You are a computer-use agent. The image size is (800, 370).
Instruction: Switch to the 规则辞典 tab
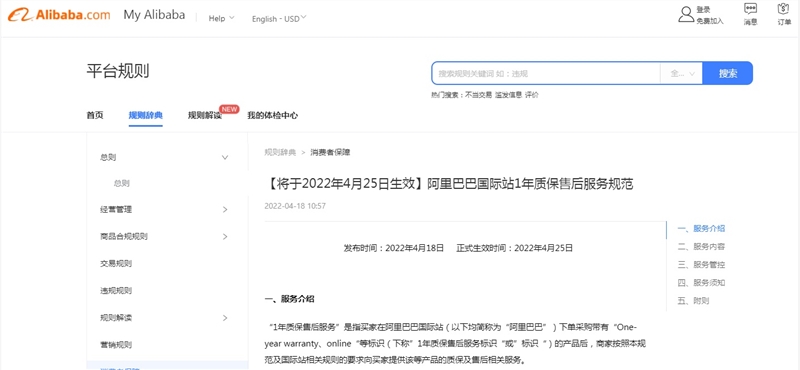pos(146,115)
